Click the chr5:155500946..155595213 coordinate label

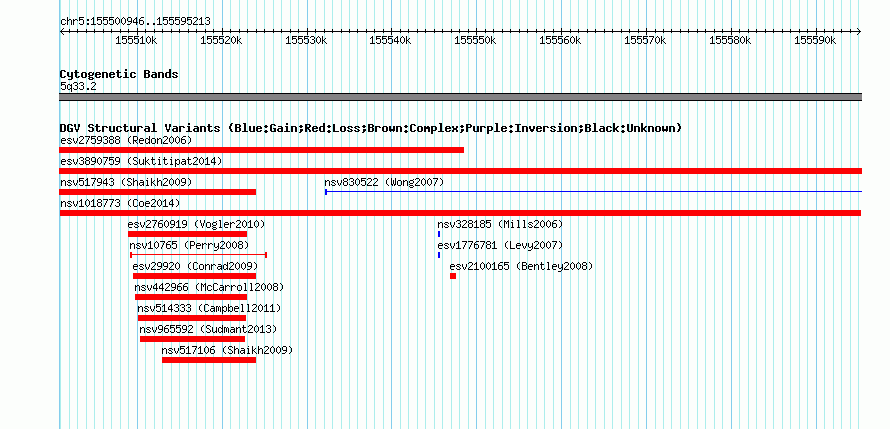[135, 21]
